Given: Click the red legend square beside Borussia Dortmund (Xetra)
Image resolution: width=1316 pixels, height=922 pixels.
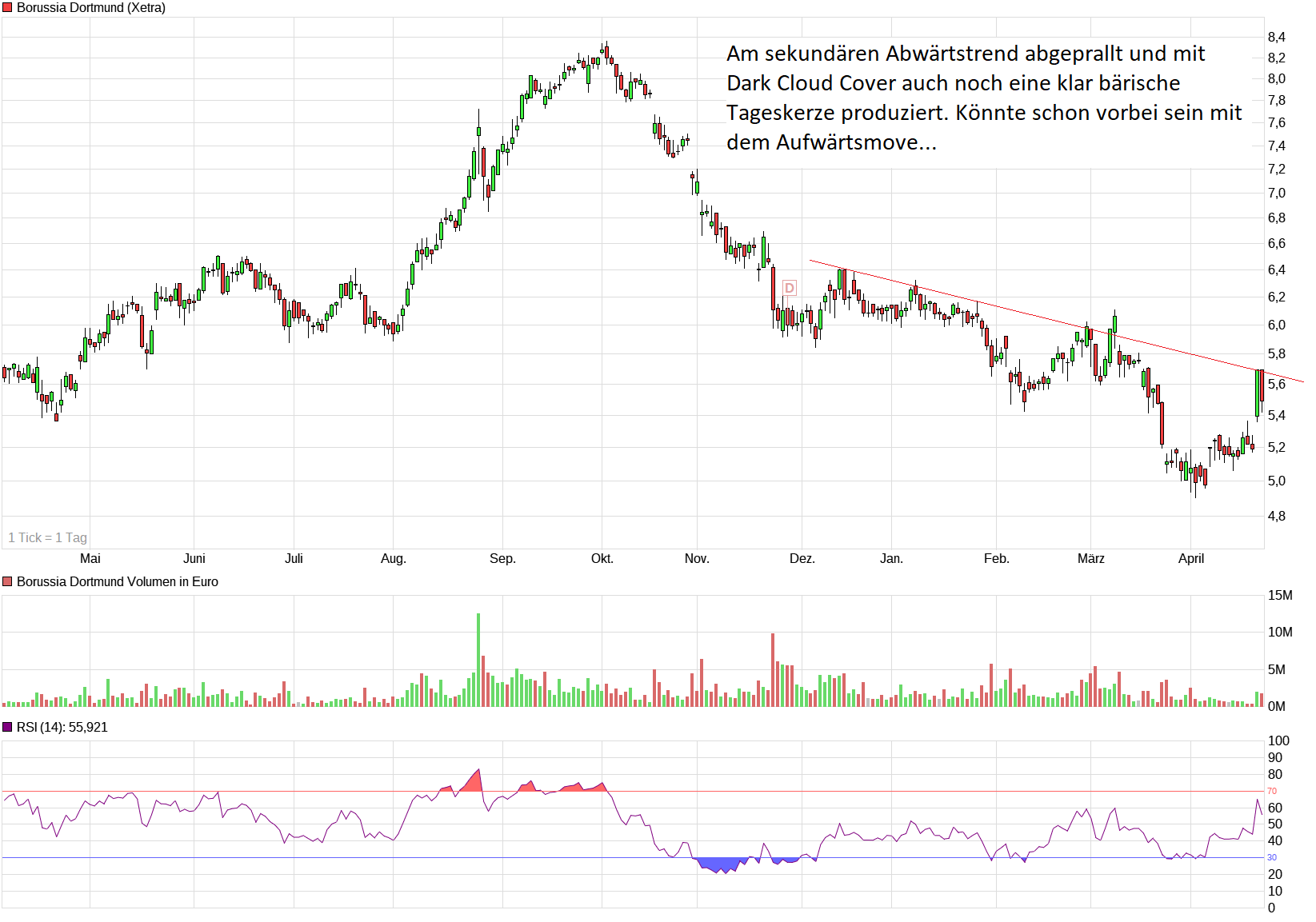Looking at the screenshot, I should [x=7, y=7].
